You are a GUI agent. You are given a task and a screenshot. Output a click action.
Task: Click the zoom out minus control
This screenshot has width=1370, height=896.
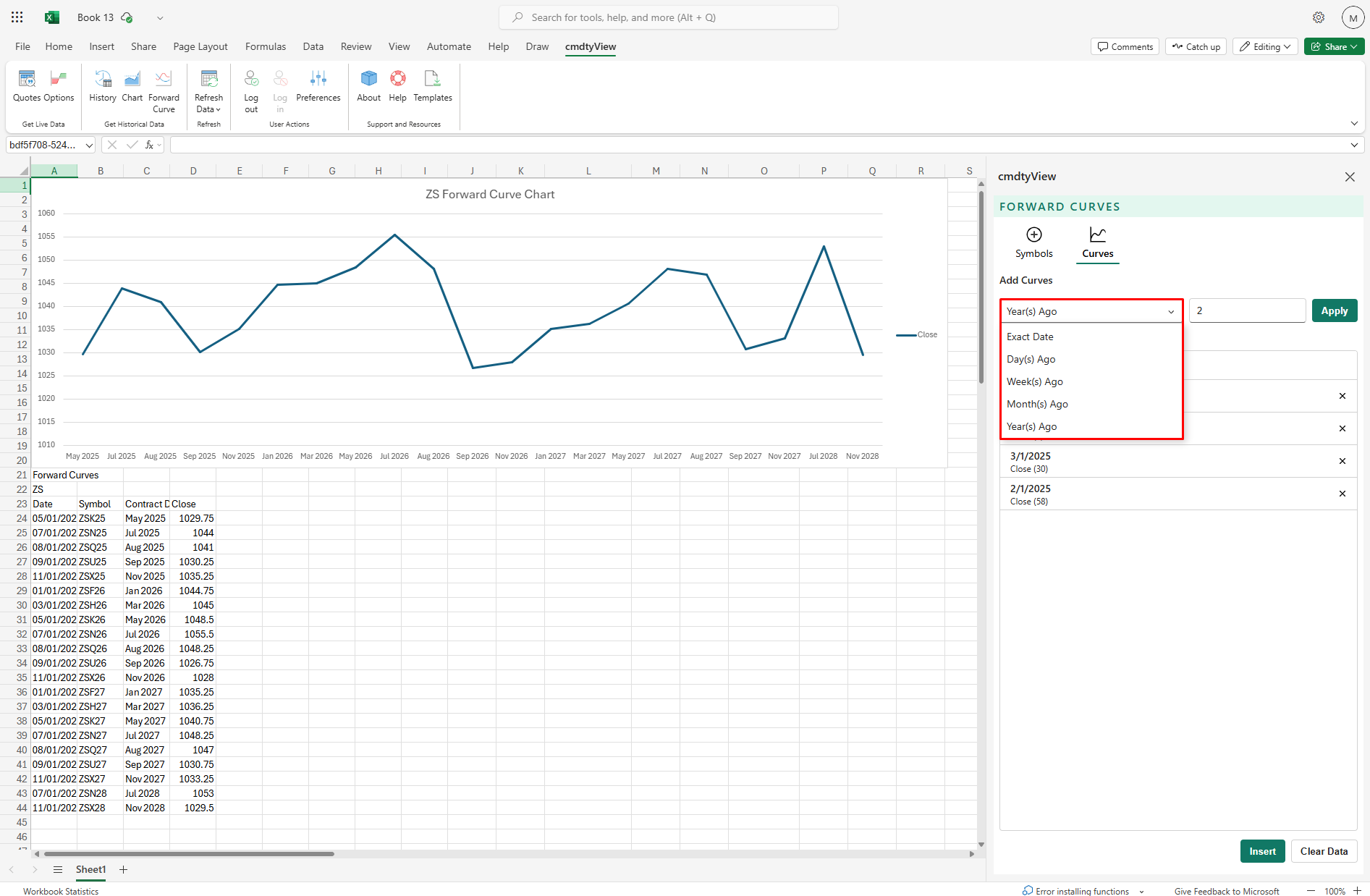pos(1311,891)
